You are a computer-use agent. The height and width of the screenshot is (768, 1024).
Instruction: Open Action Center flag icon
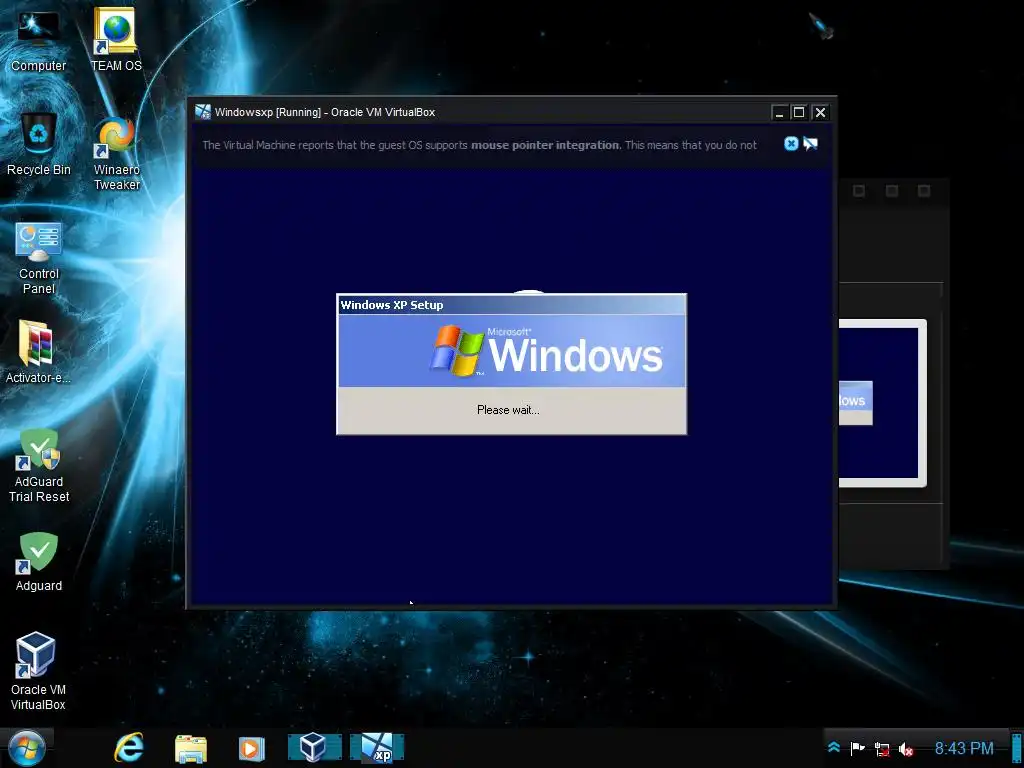click(857, 748)
